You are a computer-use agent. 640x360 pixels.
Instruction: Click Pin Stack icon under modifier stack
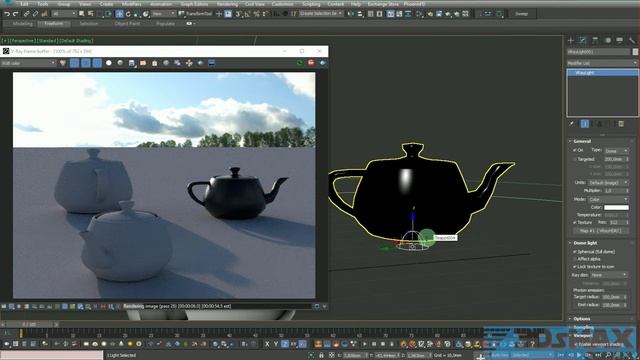(572, 124)
